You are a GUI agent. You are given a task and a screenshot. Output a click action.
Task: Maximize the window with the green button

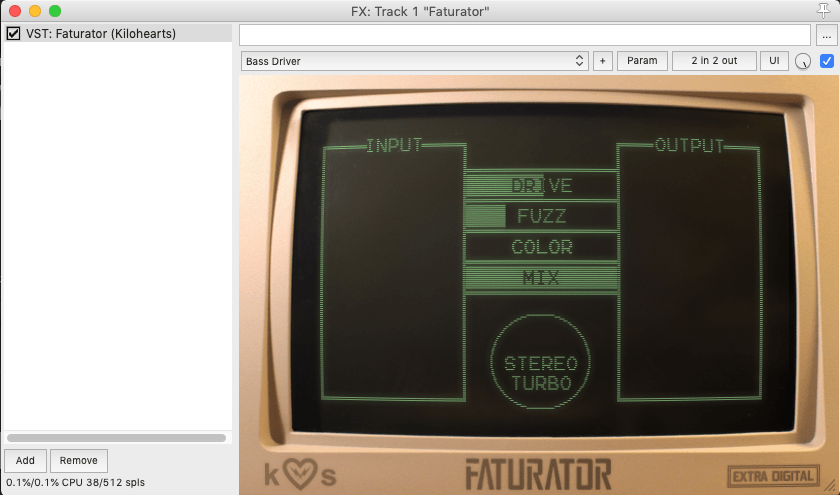(55, 11)
